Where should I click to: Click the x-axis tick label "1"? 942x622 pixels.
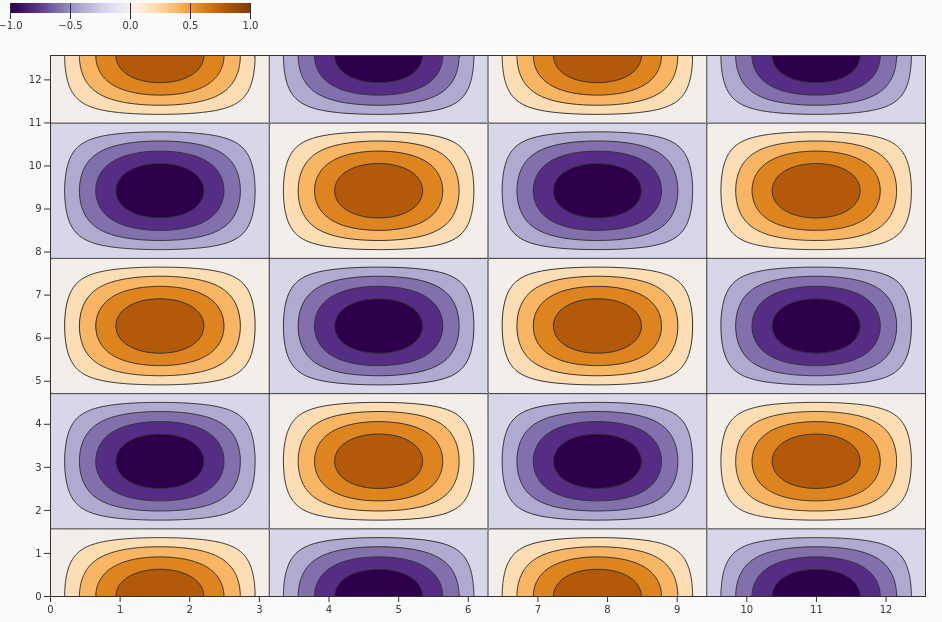(x=120, y=609)
